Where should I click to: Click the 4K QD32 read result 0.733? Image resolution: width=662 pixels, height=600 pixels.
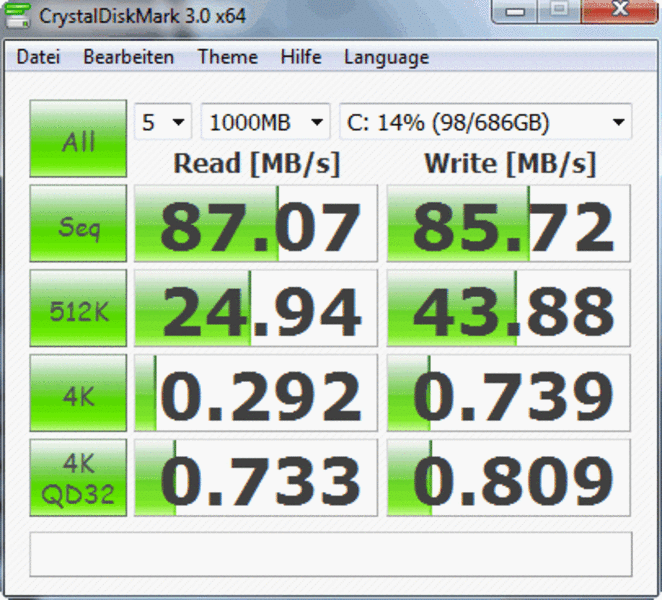point(256,478)
